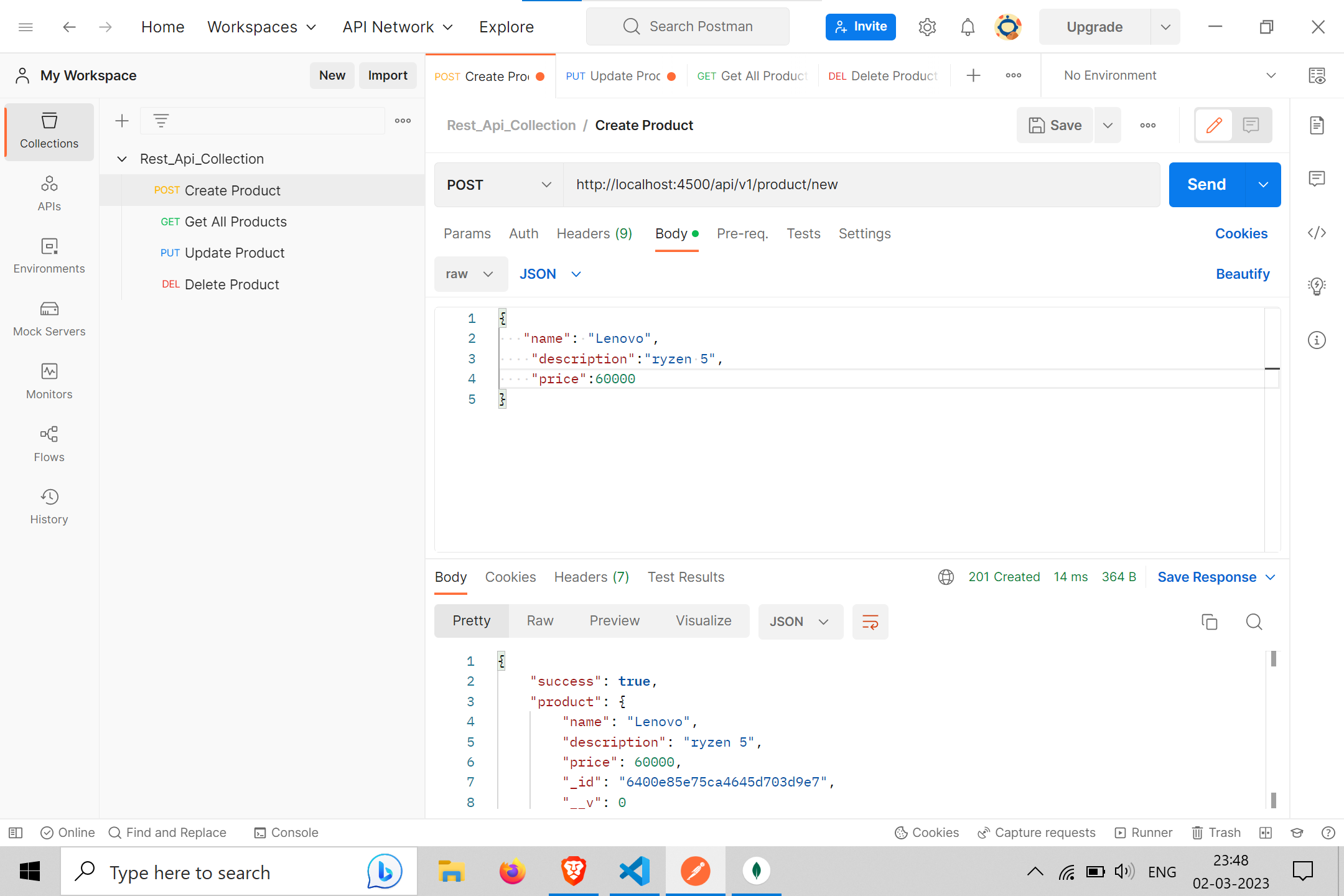Screen dimensions: 1344x896
Task: Collapse the Rest_Api_Collection folder
Action: tap(122, 159)
